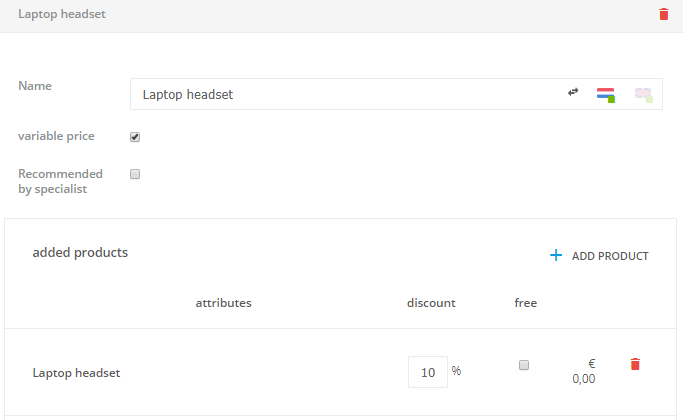Click the discount percentage input box
Screen dimensions: 683x420
[x=427, y=372]
